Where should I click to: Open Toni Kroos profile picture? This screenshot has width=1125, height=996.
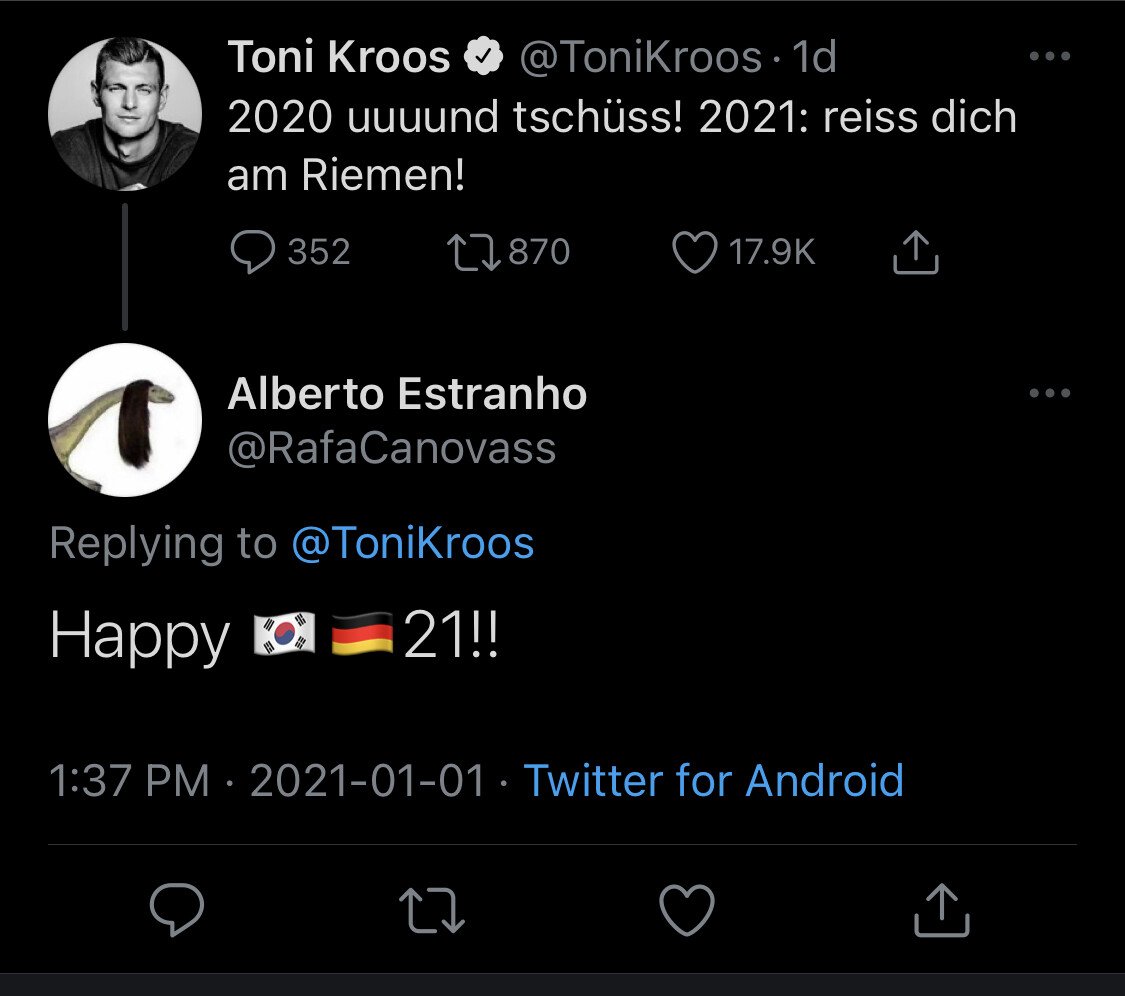point(125,114)
